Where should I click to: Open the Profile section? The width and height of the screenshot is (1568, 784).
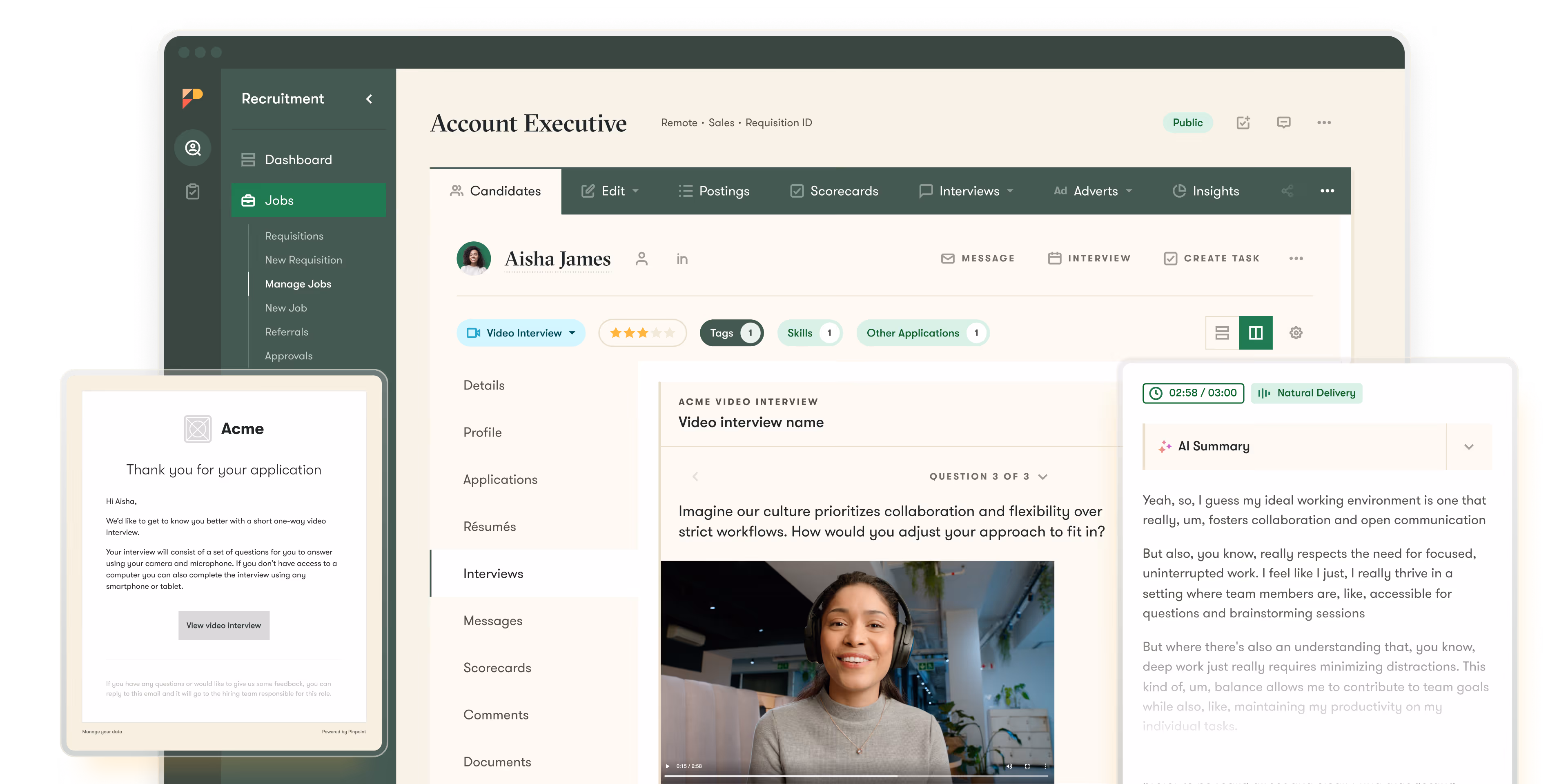(x=534, y=432)
